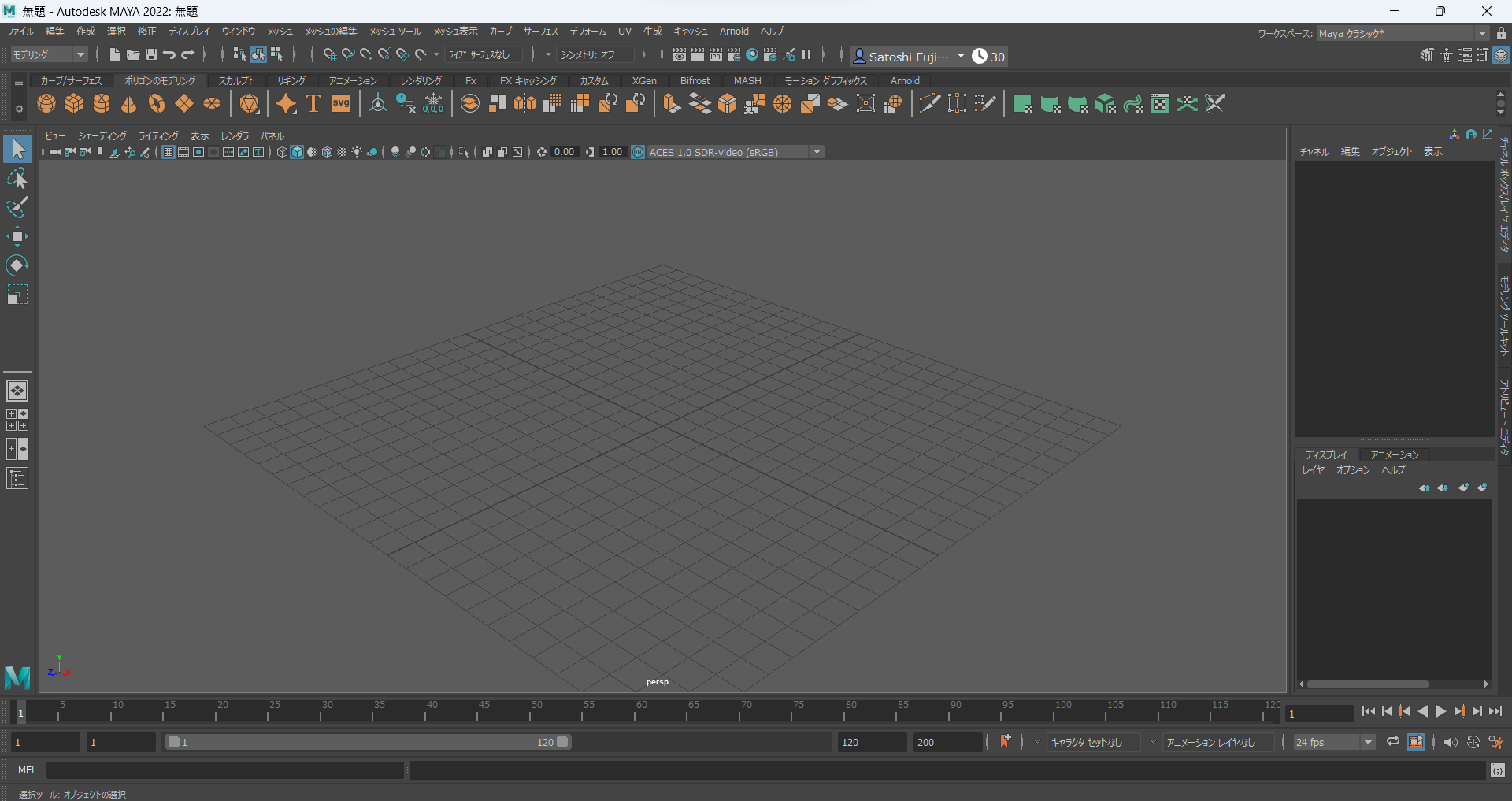Open the XGen shelf tab
The height and width of the screenshot is (801, 1512).
(x=644, y=80)
